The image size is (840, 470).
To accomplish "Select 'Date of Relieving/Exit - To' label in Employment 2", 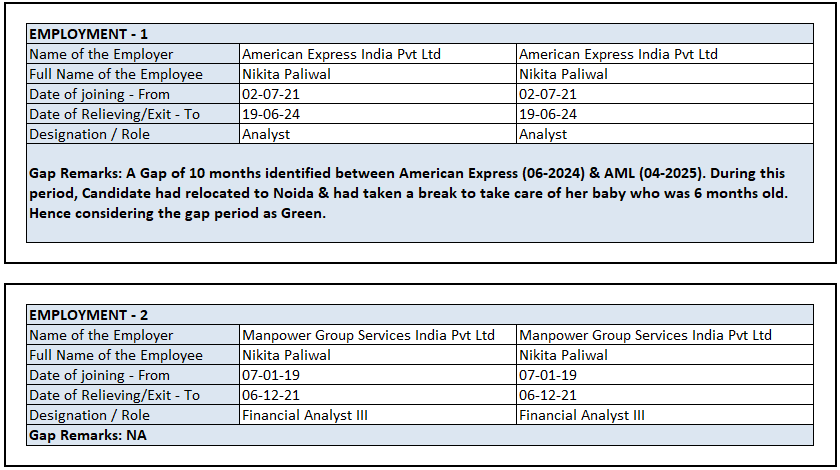I will click(x=115, y=395).
